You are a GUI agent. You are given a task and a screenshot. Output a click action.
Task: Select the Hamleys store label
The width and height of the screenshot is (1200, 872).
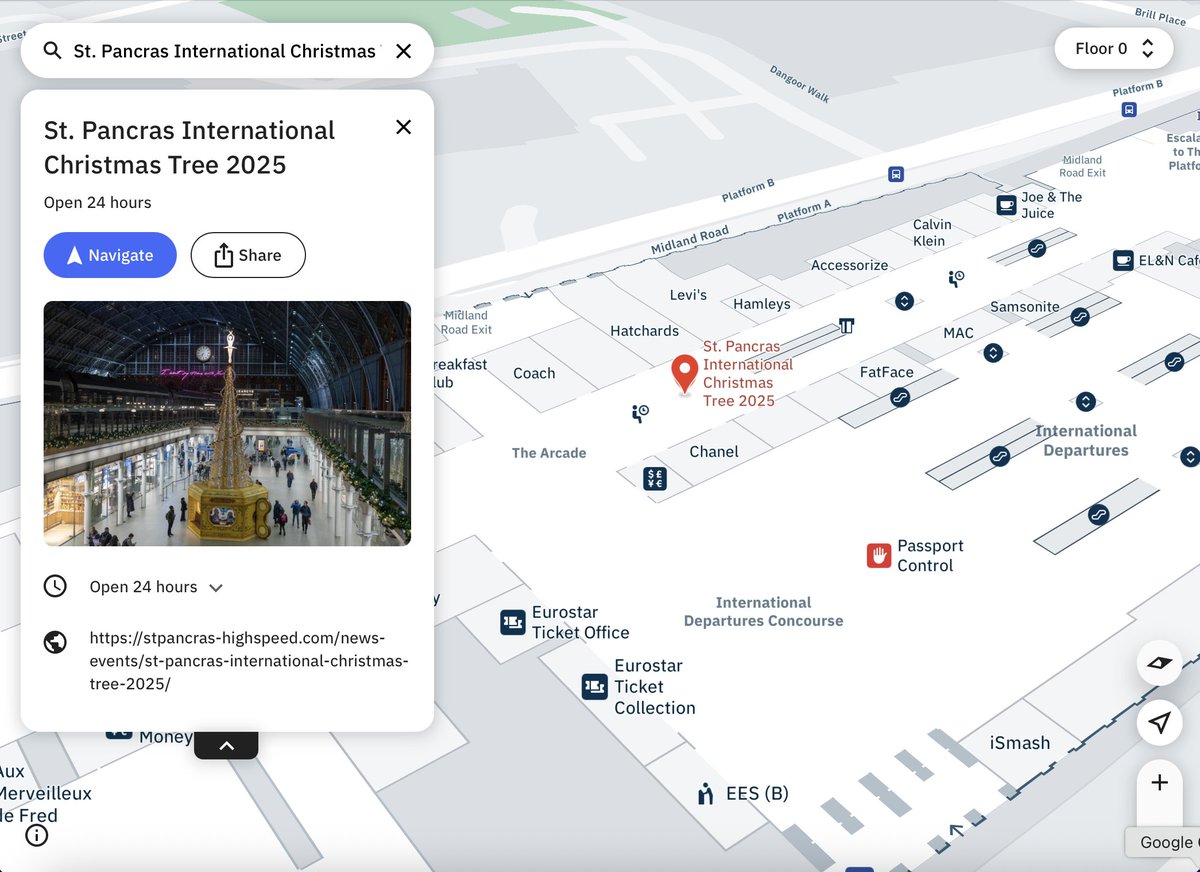click(x=762, y=304)
